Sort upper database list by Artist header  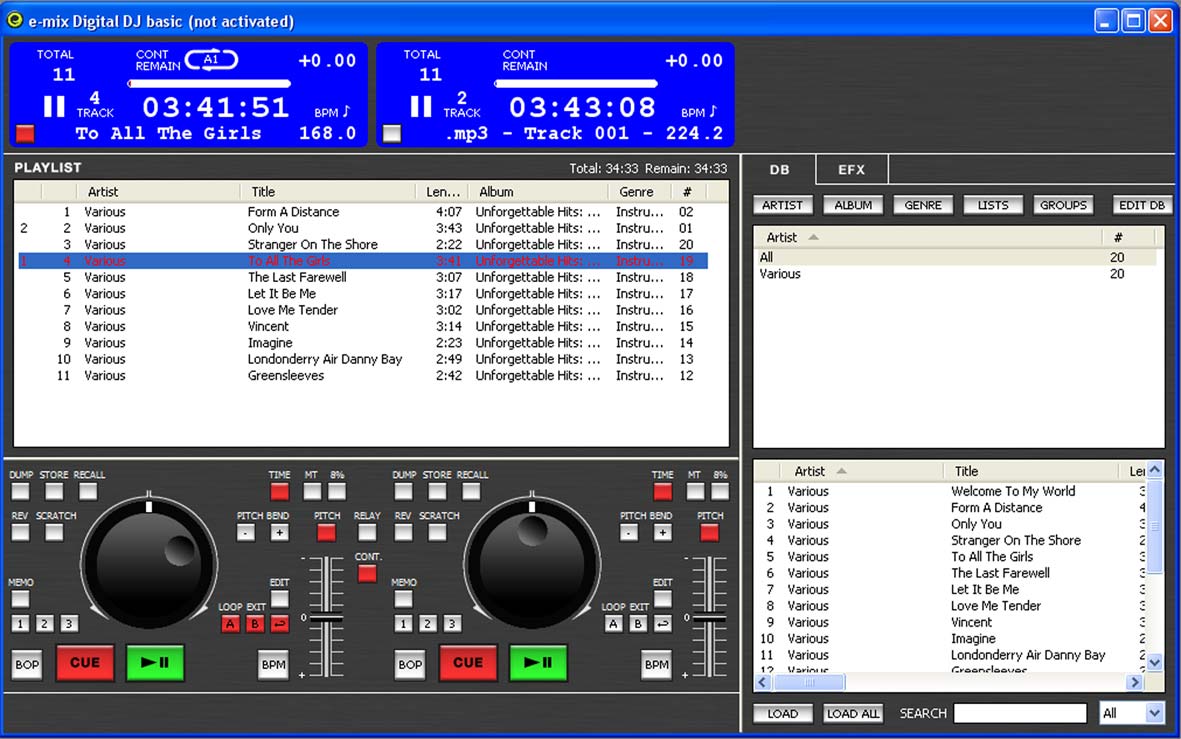pos(927,237)
